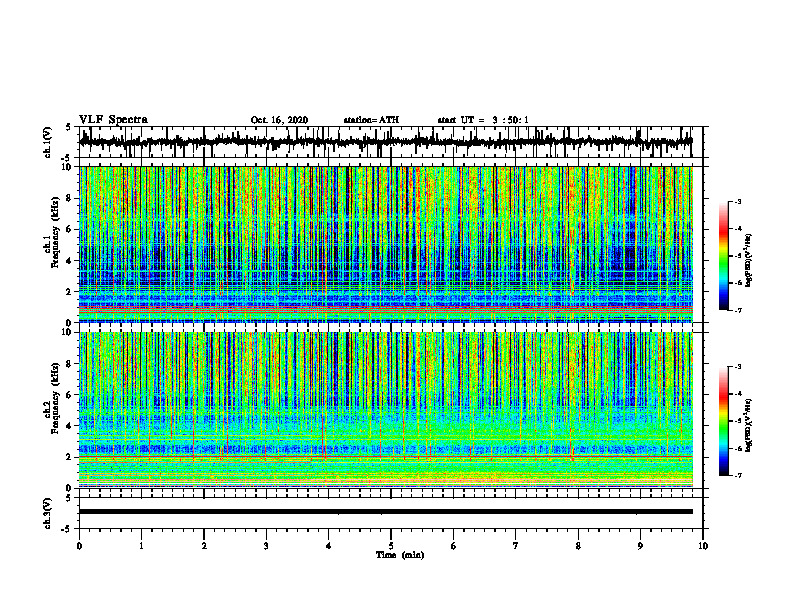
Task: Click the "5" tick on ch.3(V) axis
Action: 69,498
